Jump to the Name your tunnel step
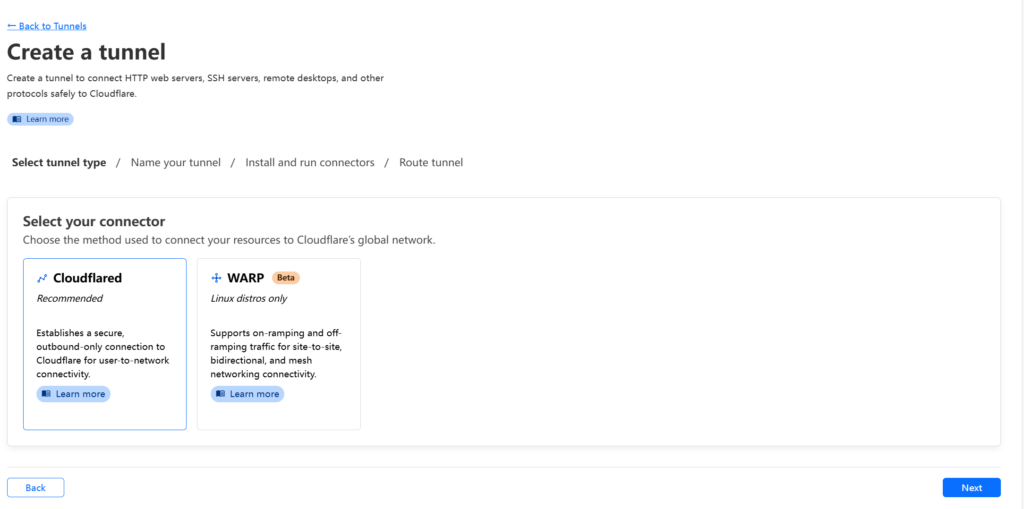The height and width of the screenshot is (509, 1024). click(x=176, y=163)
